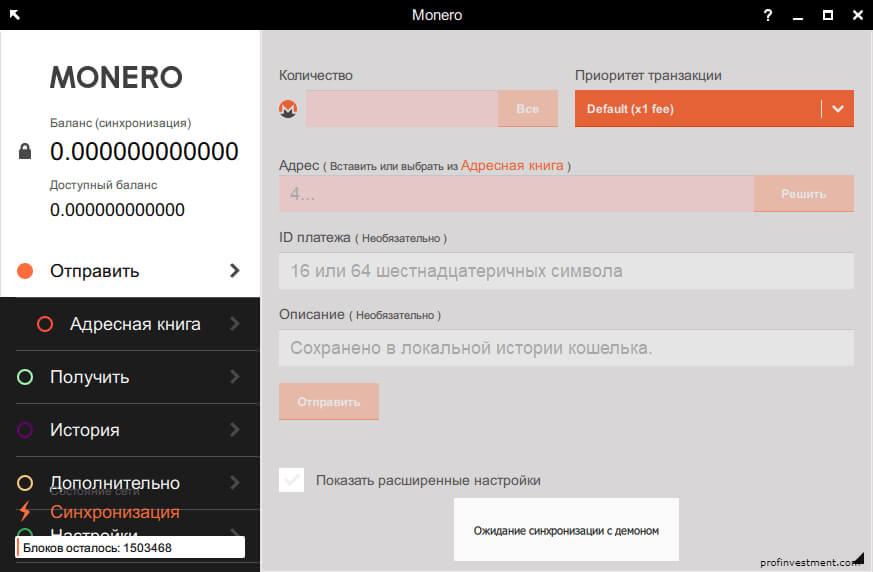Click the yellow circle beside Дополнительно

(x=25, y=483)
